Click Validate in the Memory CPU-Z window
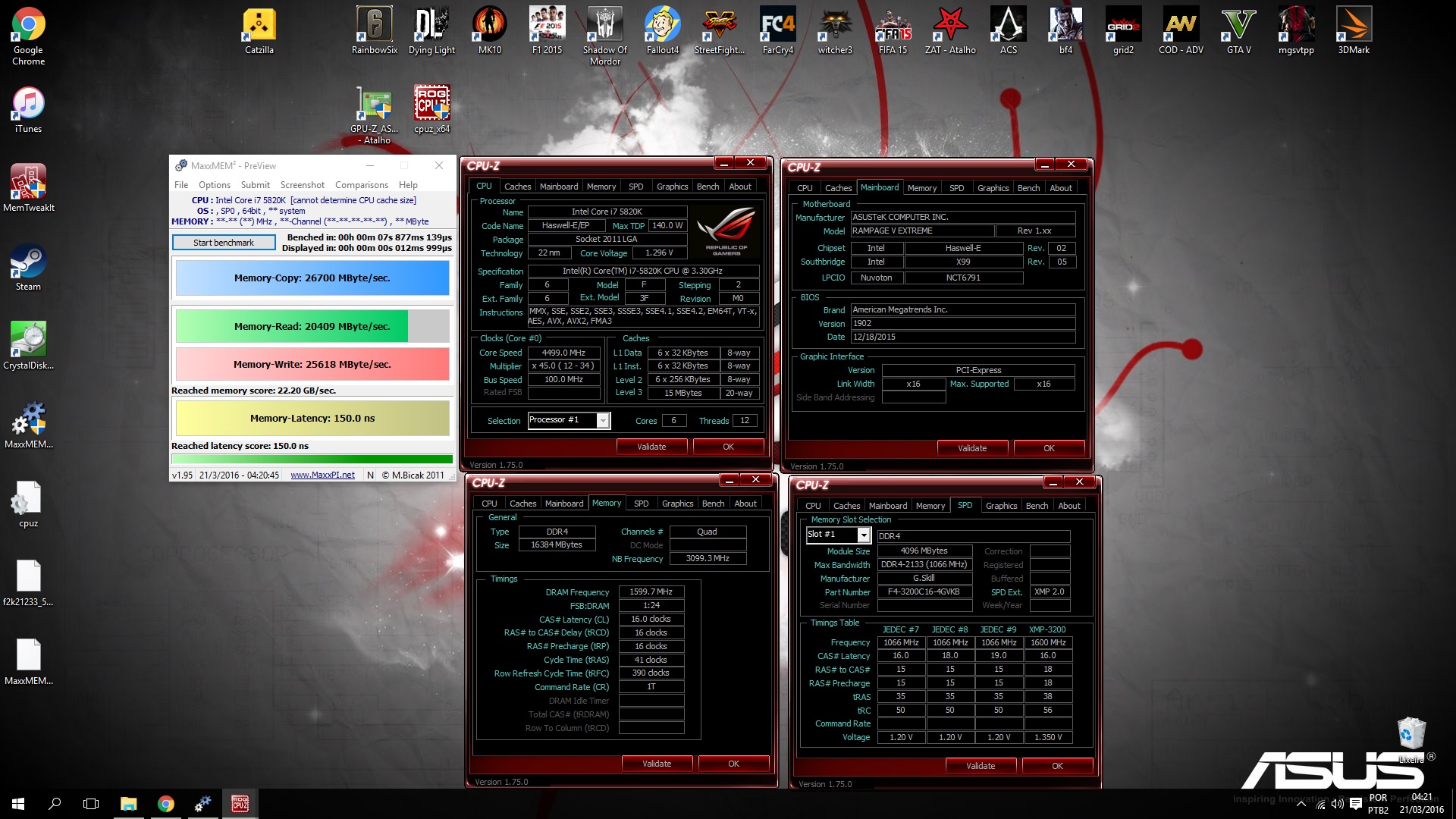The image size is (1456, 819). point(657,764)
